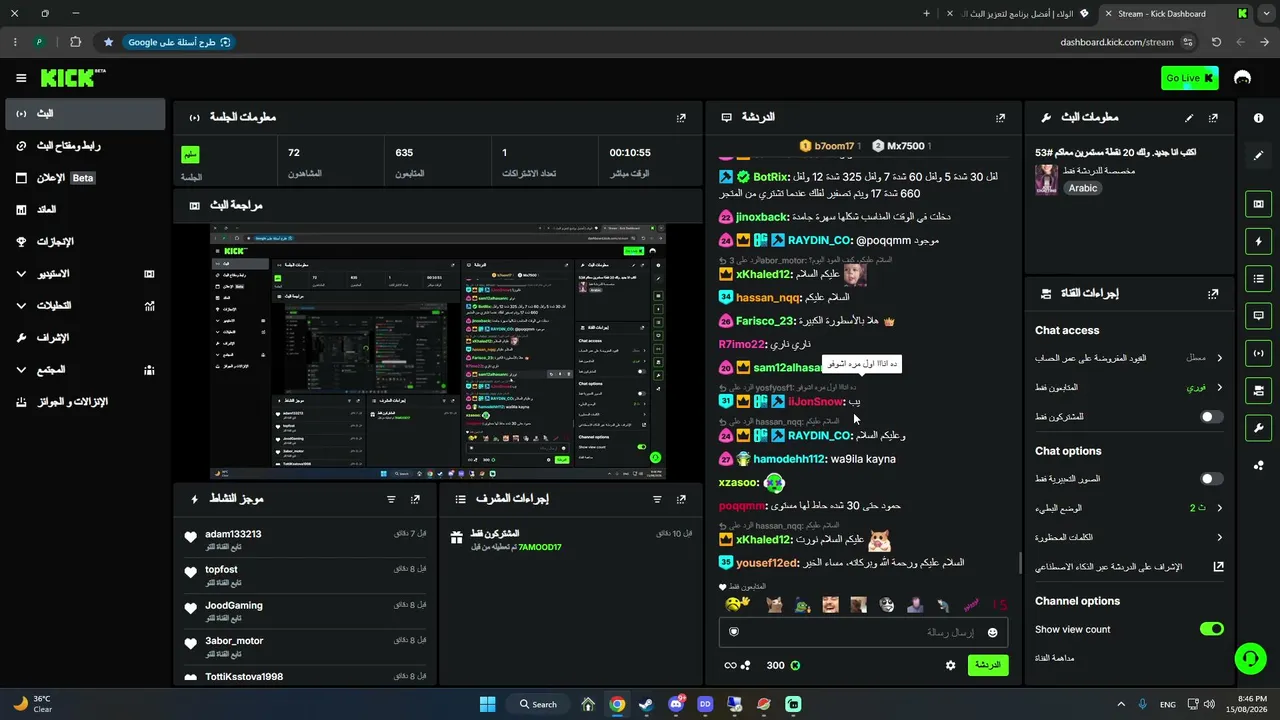This screenshot has height=720, width=1280.
Task: Open الإنجازات in the sidebar
Action: click(85, 242)
